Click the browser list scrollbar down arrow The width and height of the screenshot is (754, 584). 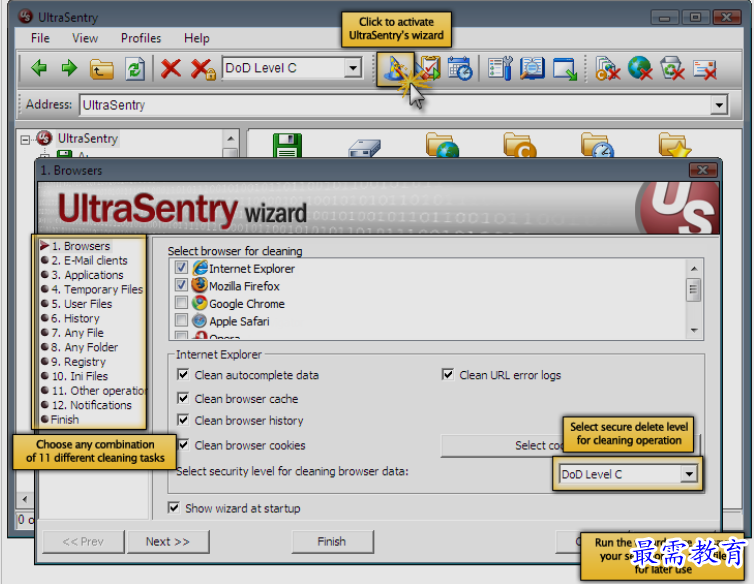click(x=694, y=330)
